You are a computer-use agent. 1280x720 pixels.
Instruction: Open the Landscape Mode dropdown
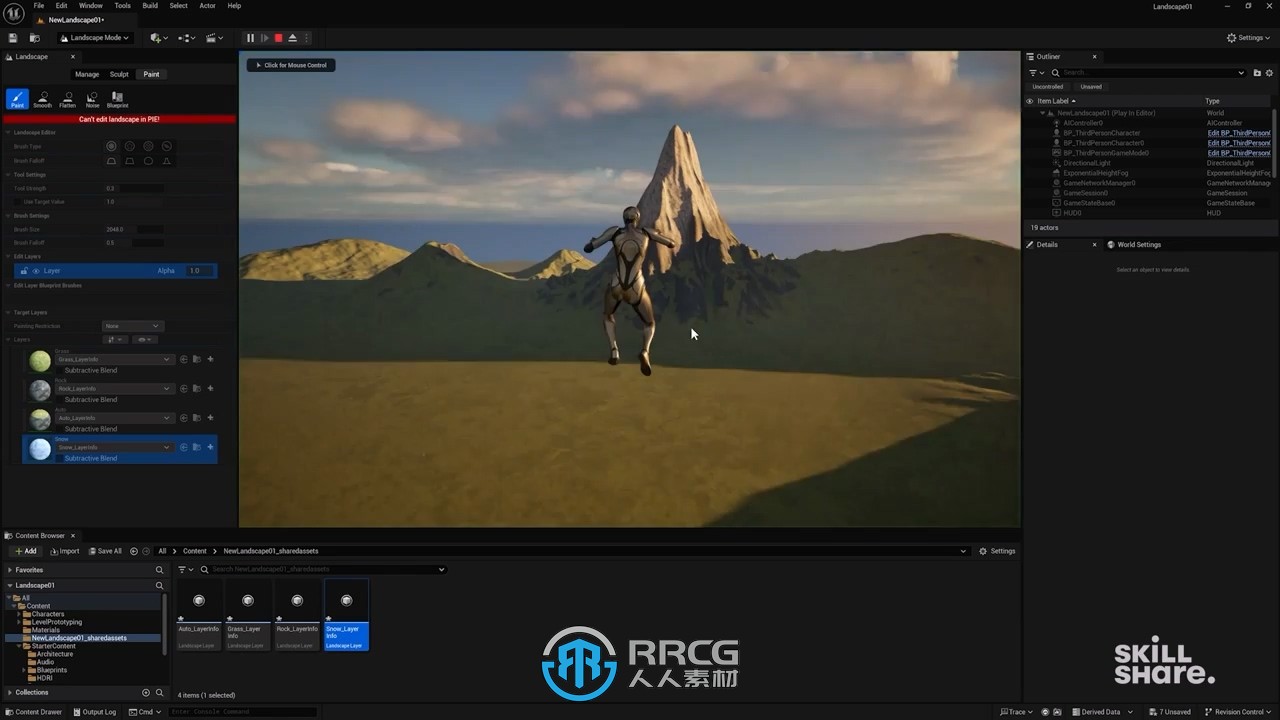[x=94, y=38]
